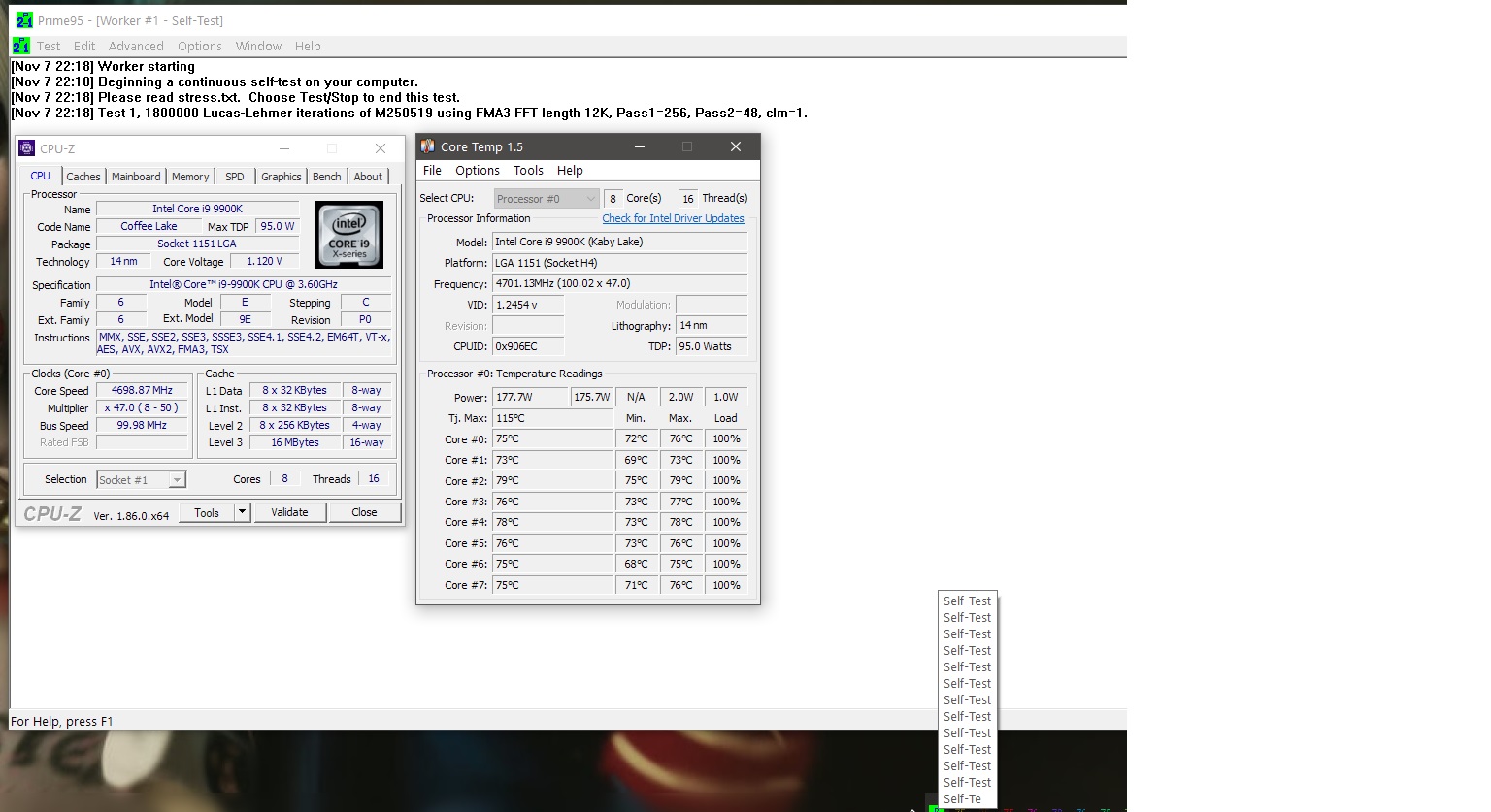This screenshot has height=812, width=1491.
Task: Click the Frequency field 4701.13MHz
Action: point(619,283)
